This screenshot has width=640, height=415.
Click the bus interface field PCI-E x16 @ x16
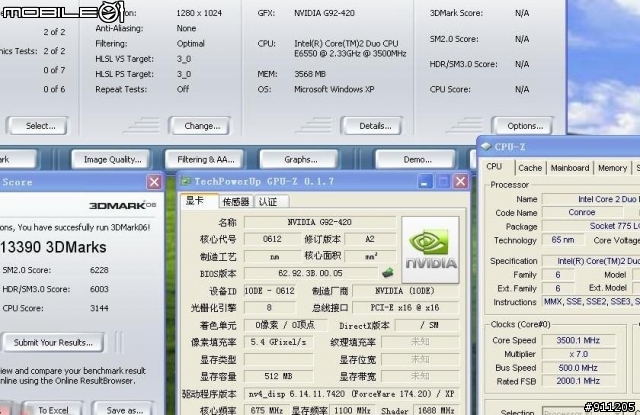pyautogui.click(x=405, y=308)
